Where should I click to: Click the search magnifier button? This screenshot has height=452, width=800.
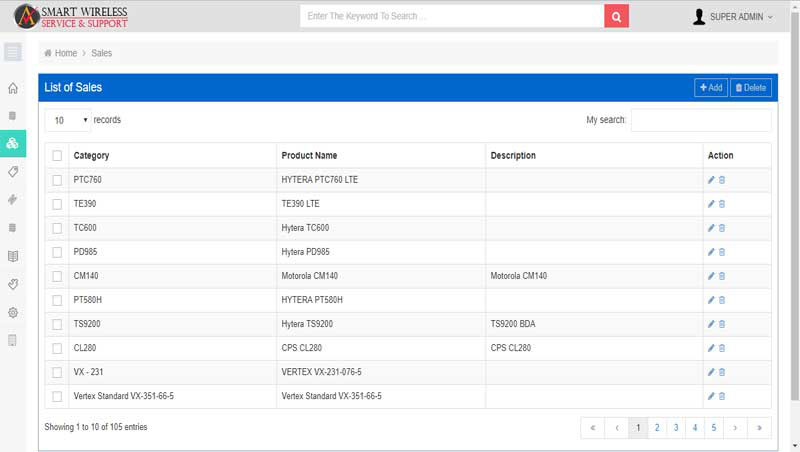pyautogui.click(x=617, y=16)
